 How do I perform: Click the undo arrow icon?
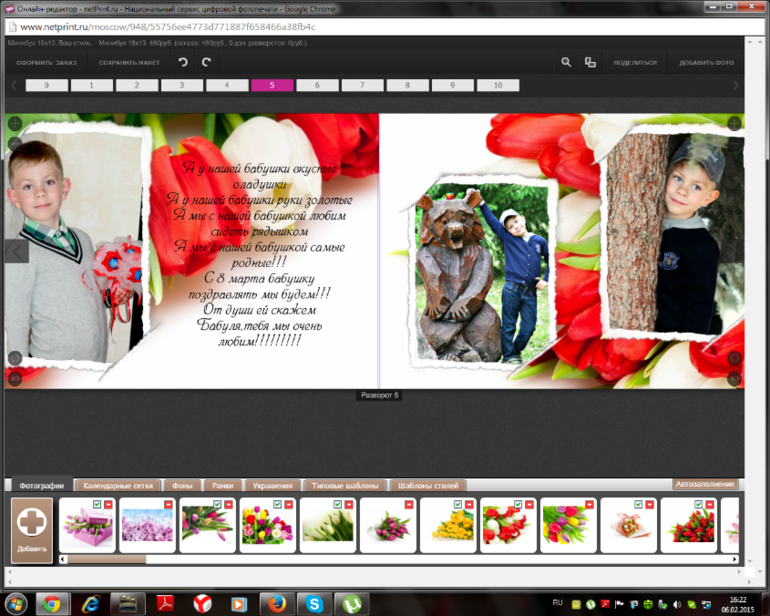click(182, 62)
